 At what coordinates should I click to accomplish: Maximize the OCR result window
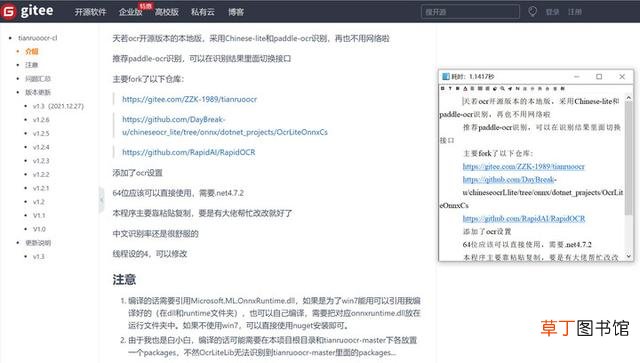pyautogui.click(x=599, y=76)
